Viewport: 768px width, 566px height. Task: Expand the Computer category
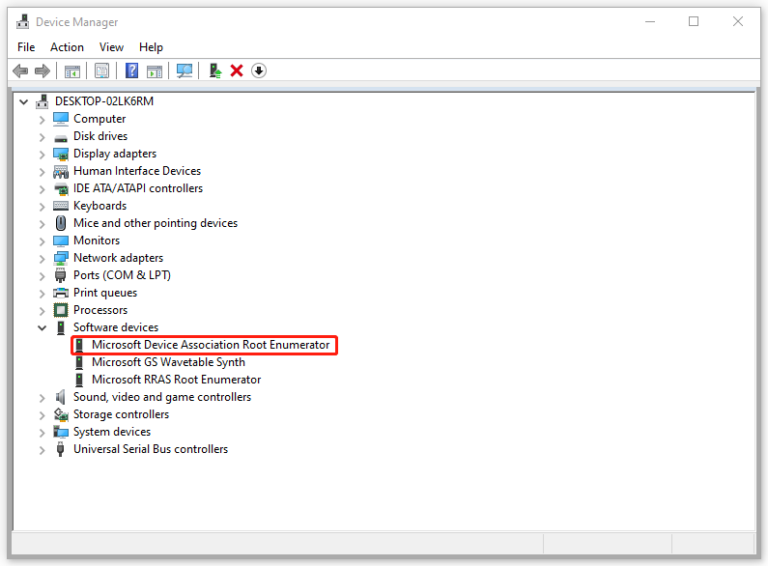42,119
